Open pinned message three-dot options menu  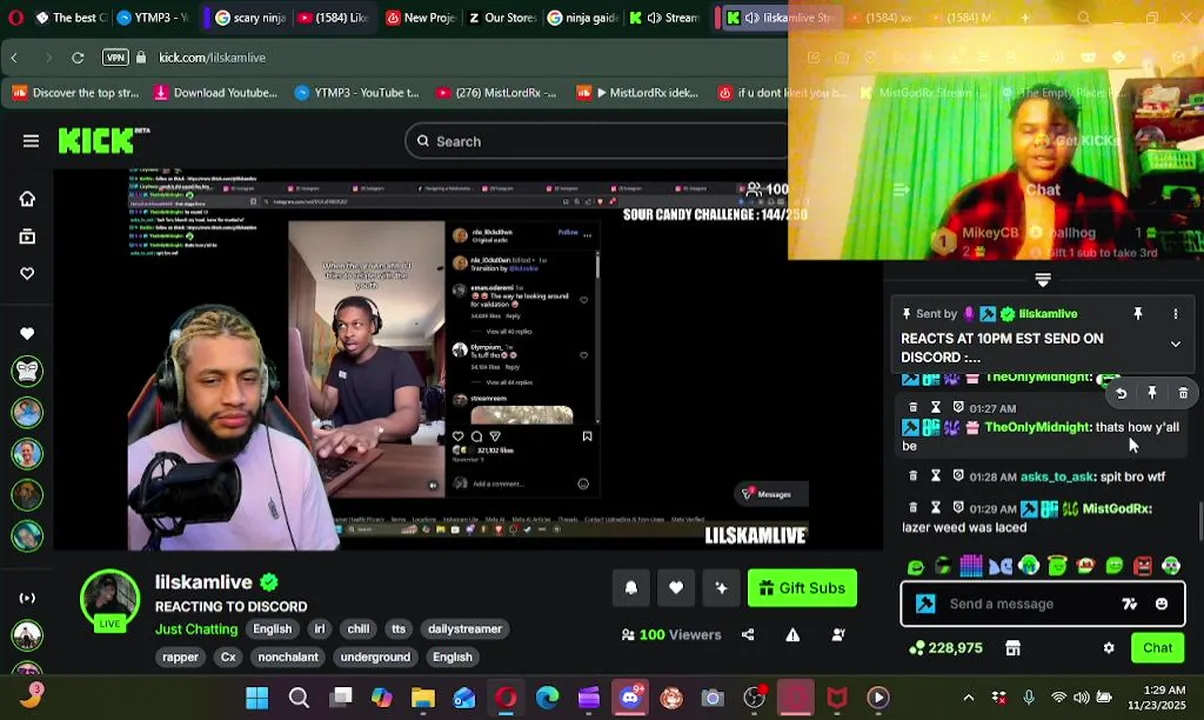(1175, 314)
